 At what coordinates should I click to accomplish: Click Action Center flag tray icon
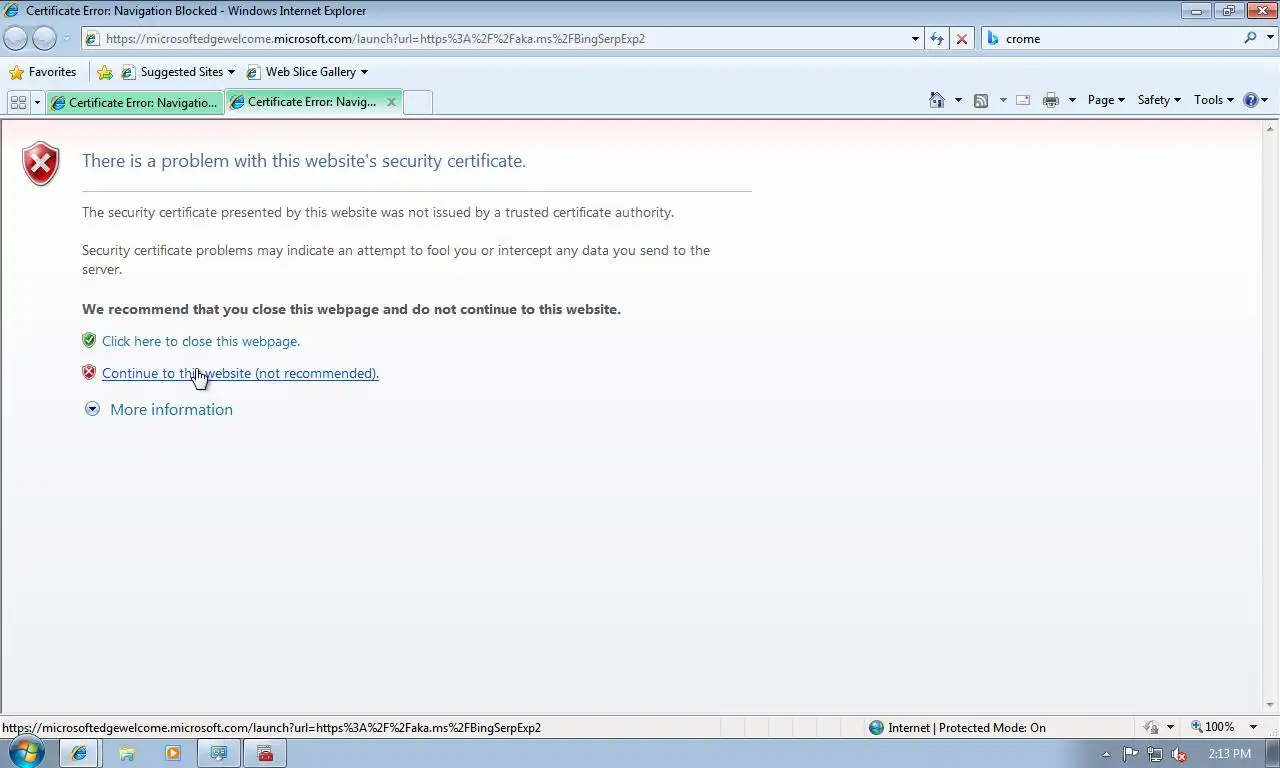point(1130,754)
